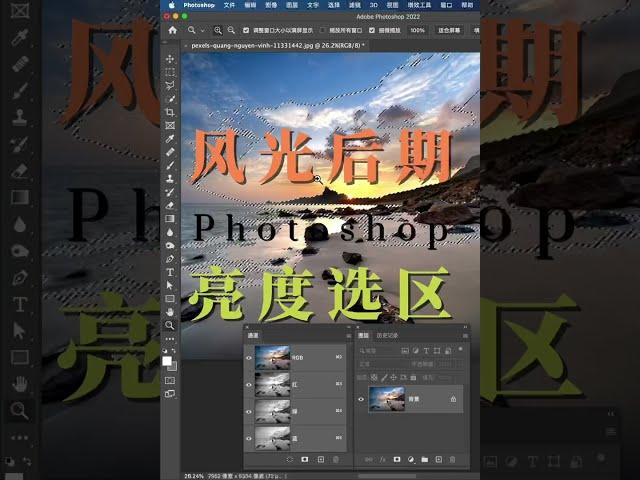Click the Fit Screen button
Screen dimensions: 640x480
pos(449,30)
